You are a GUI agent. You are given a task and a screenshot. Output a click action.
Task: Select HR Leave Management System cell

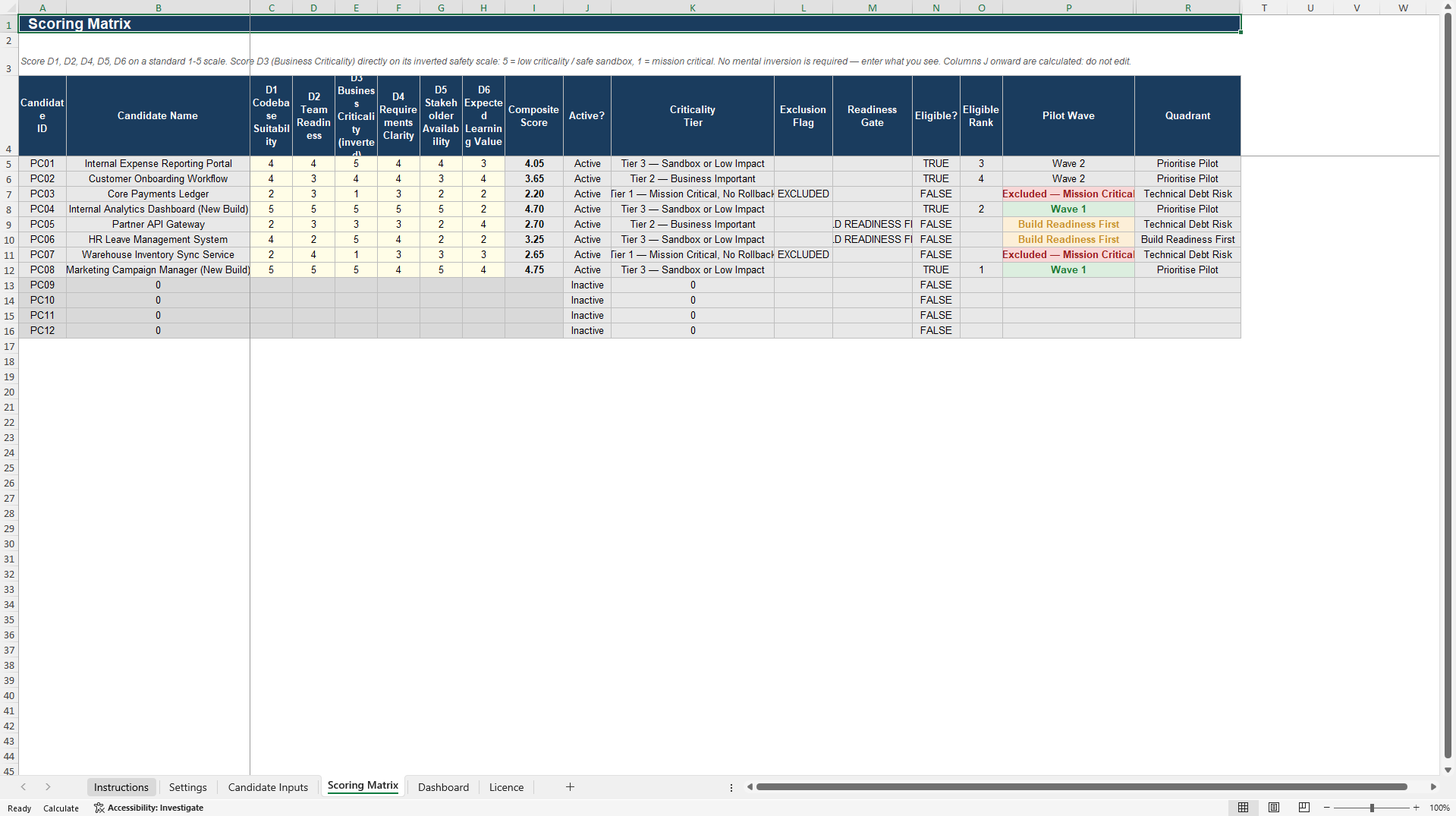tap(158, 239)
